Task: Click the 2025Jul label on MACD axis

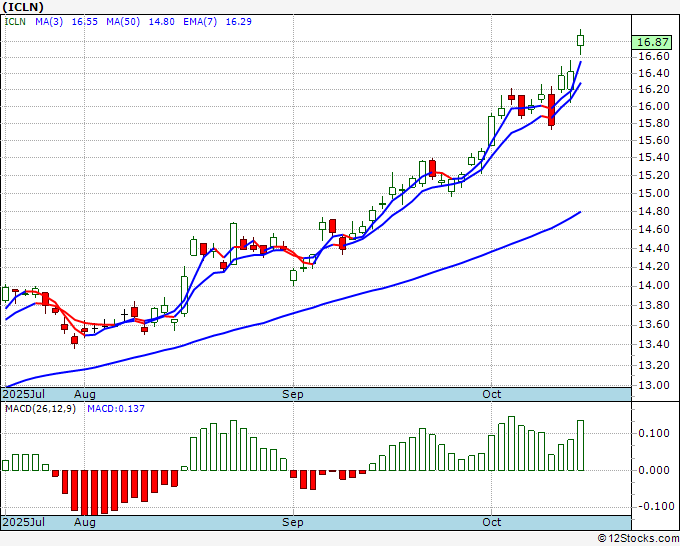Action: coord(24,522)
